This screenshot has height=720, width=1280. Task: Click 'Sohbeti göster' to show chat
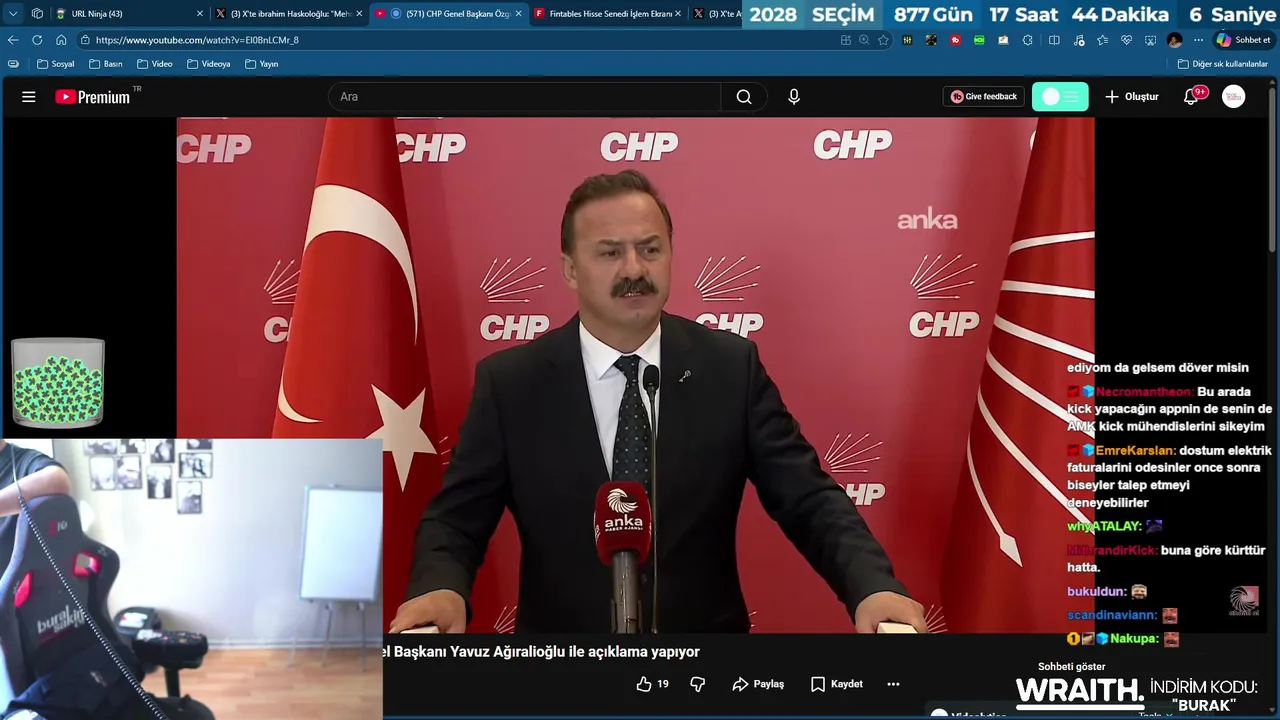(x=1072, y=667)
